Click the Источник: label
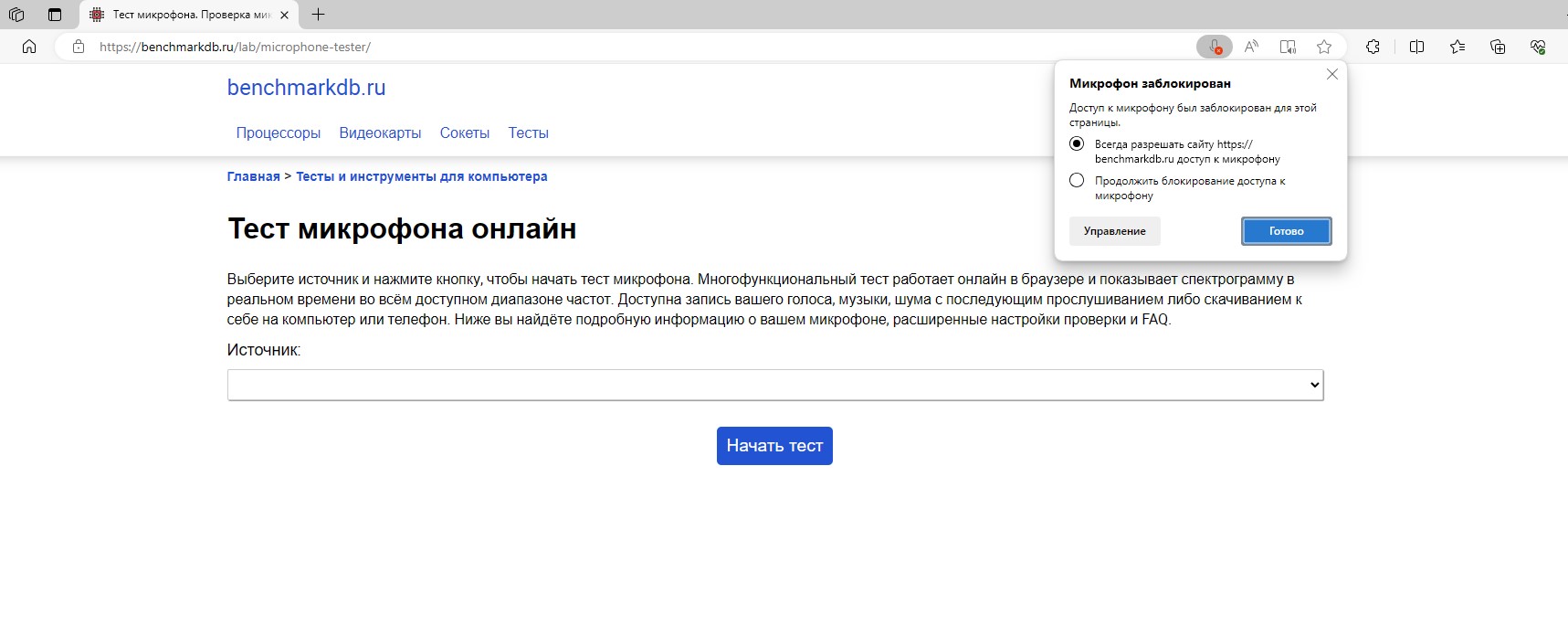 264,350
